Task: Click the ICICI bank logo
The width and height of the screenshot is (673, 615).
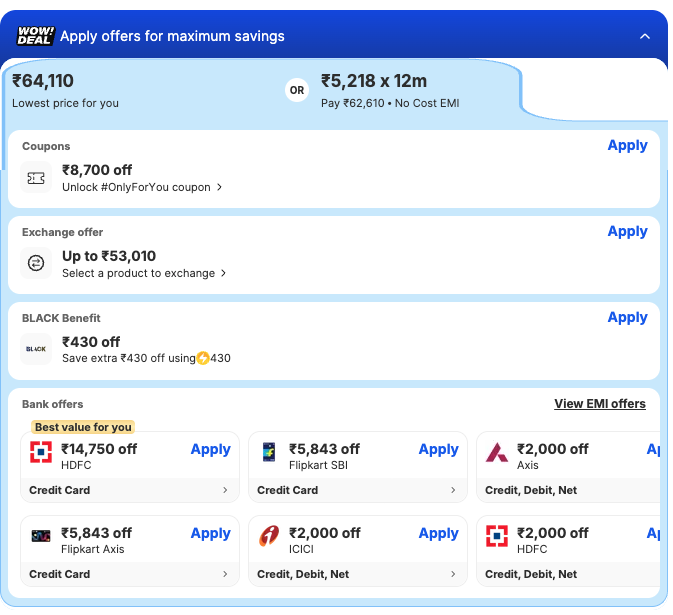Action: (x=269, y=537)
